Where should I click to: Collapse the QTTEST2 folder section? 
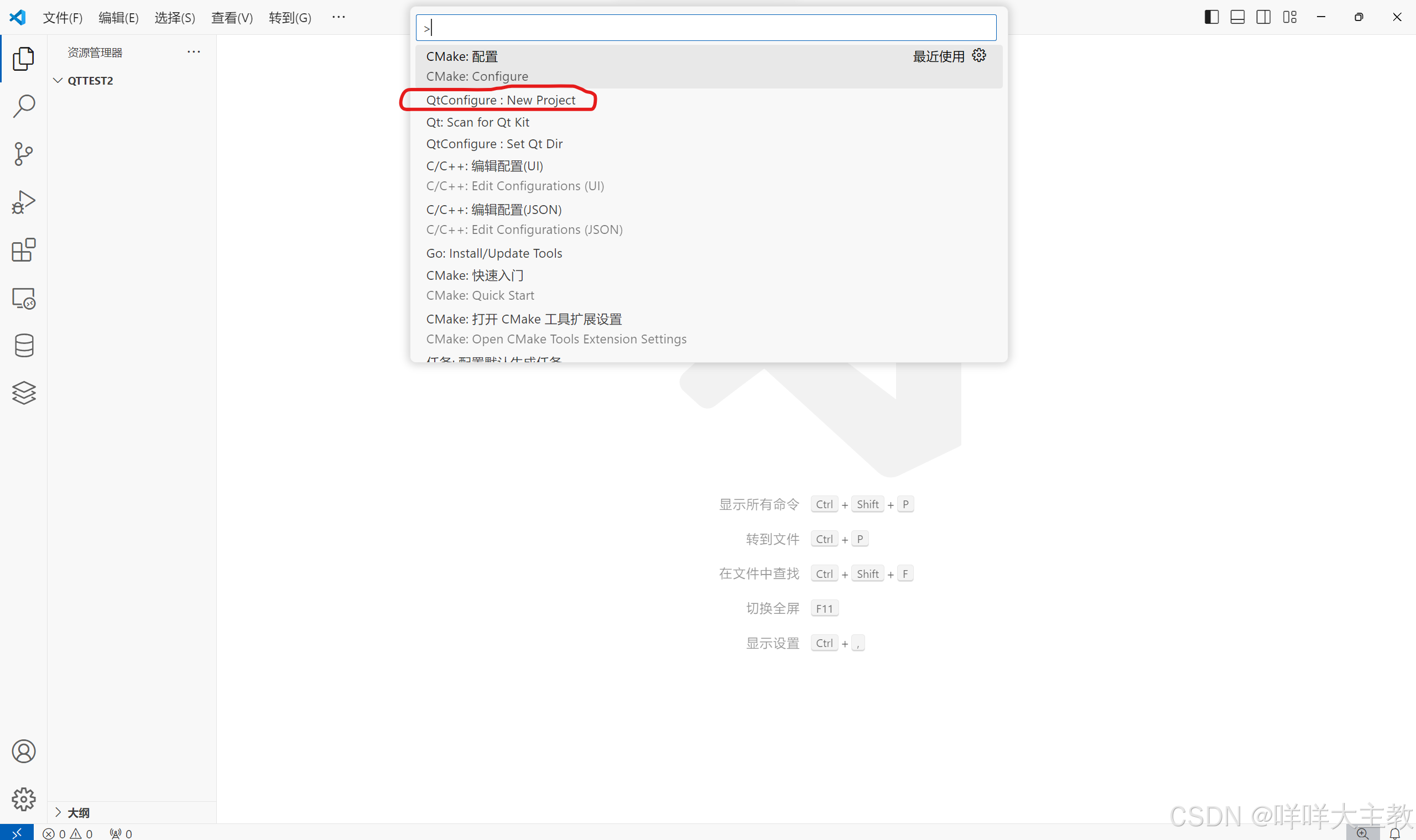pos(131,80)
